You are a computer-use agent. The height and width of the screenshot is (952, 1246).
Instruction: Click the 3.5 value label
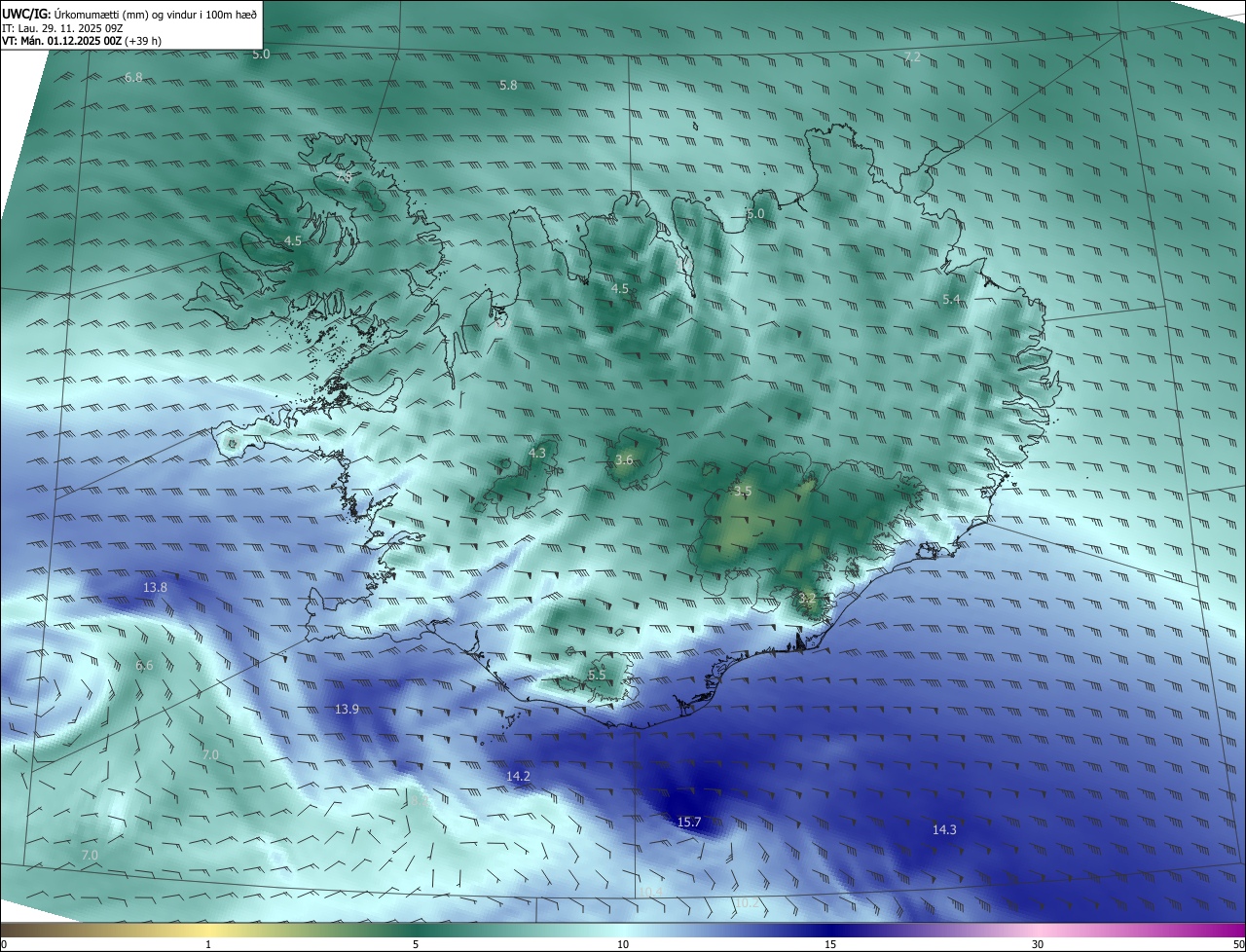click(743, 492)
